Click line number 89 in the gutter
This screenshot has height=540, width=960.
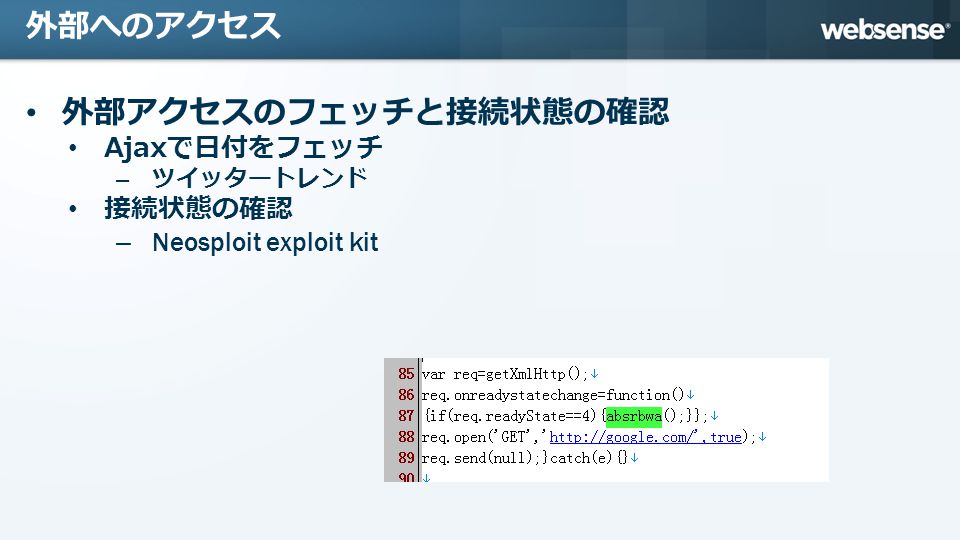pos(406,458)
